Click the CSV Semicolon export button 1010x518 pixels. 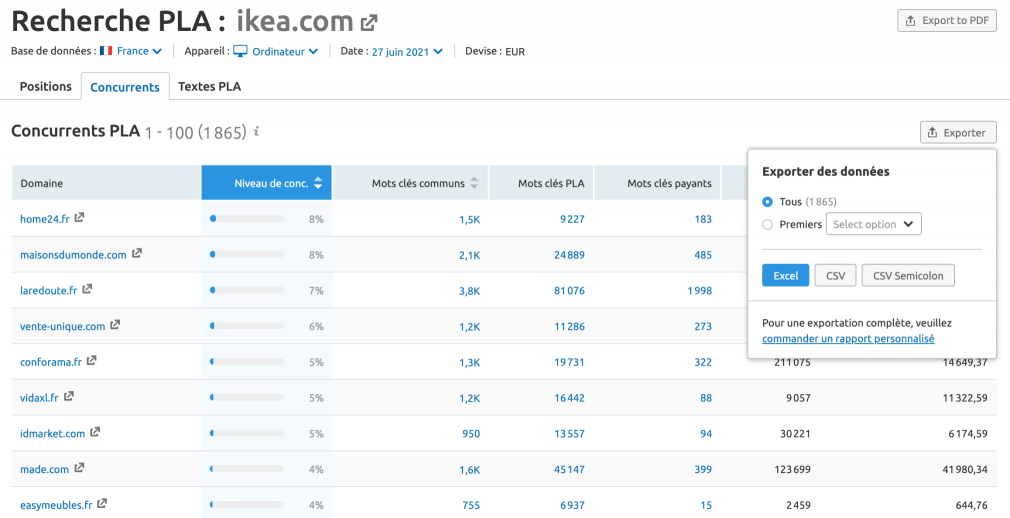[908, 275]
